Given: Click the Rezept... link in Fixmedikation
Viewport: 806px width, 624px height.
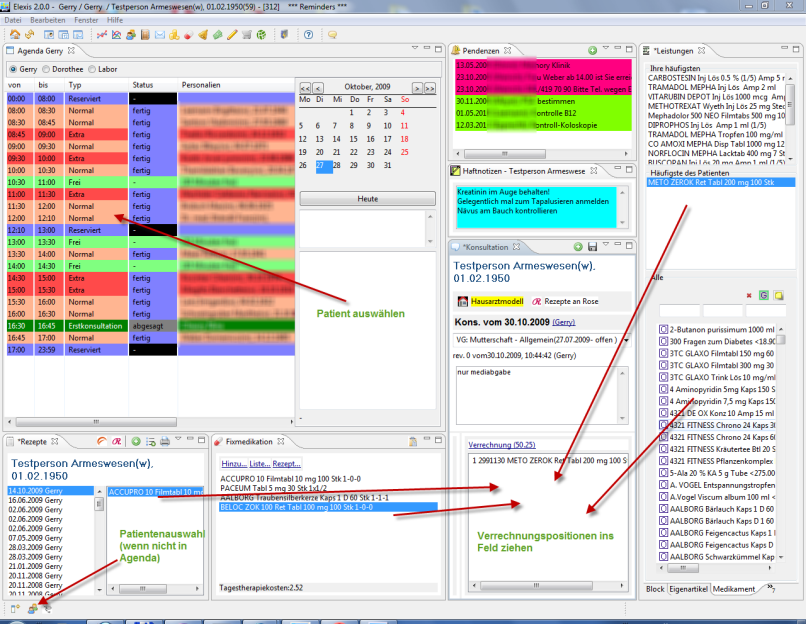Looking at the screenshot, I should click(x=286, y=464).
